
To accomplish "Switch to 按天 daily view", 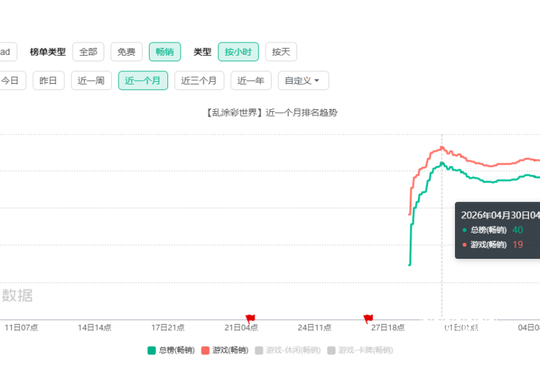I will [x=281, y=52].
